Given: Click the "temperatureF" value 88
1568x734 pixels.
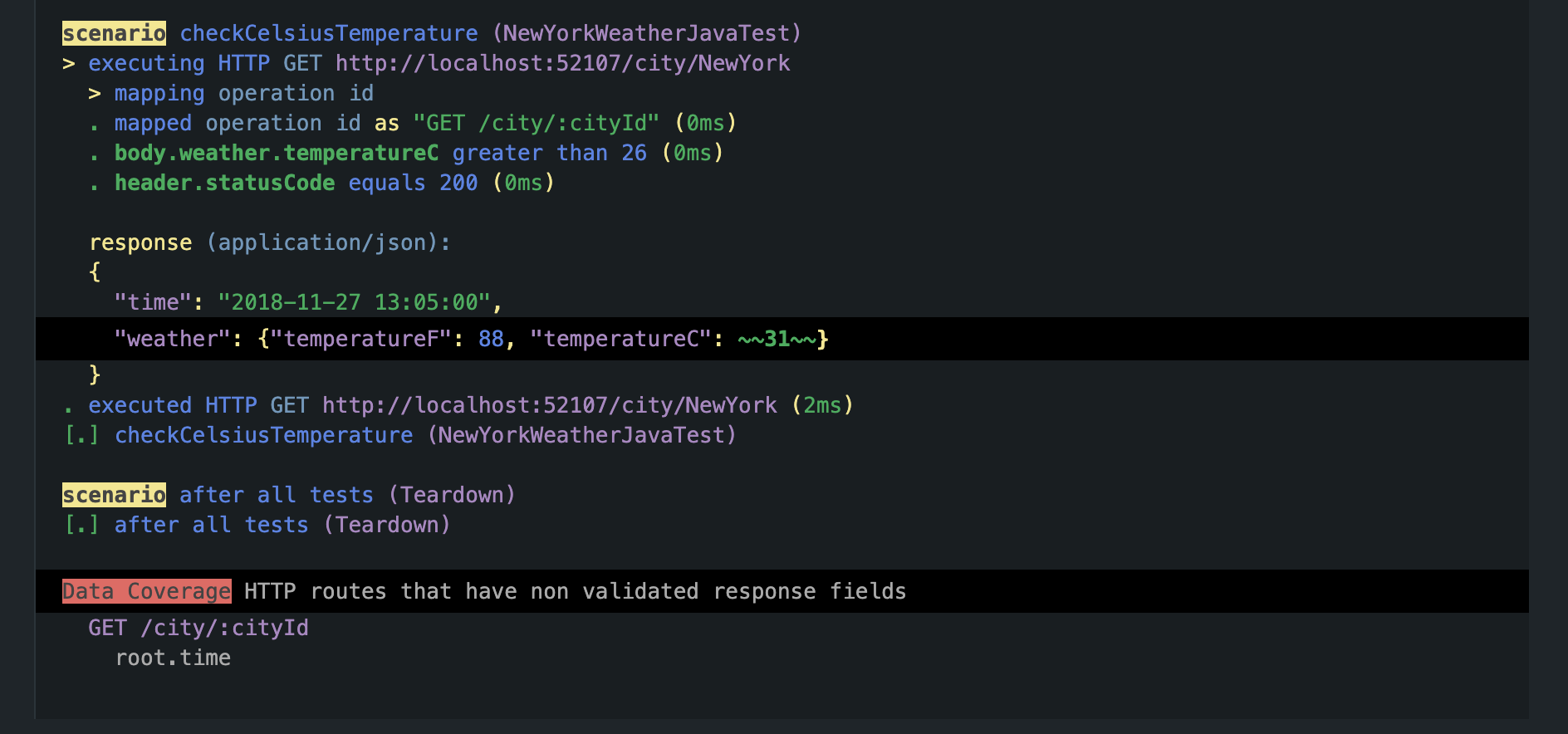Looking at the screenshot, I should coord(491,339).
